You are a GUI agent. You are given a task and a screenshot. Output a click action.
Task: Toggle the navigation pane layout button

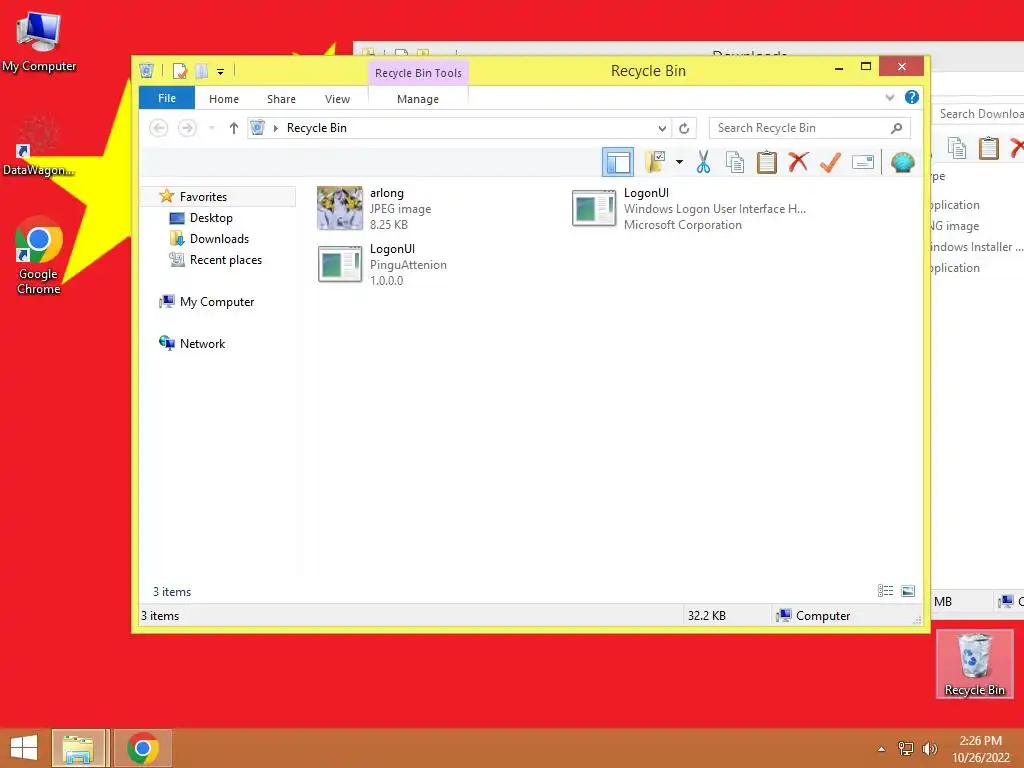pos(617,162)
